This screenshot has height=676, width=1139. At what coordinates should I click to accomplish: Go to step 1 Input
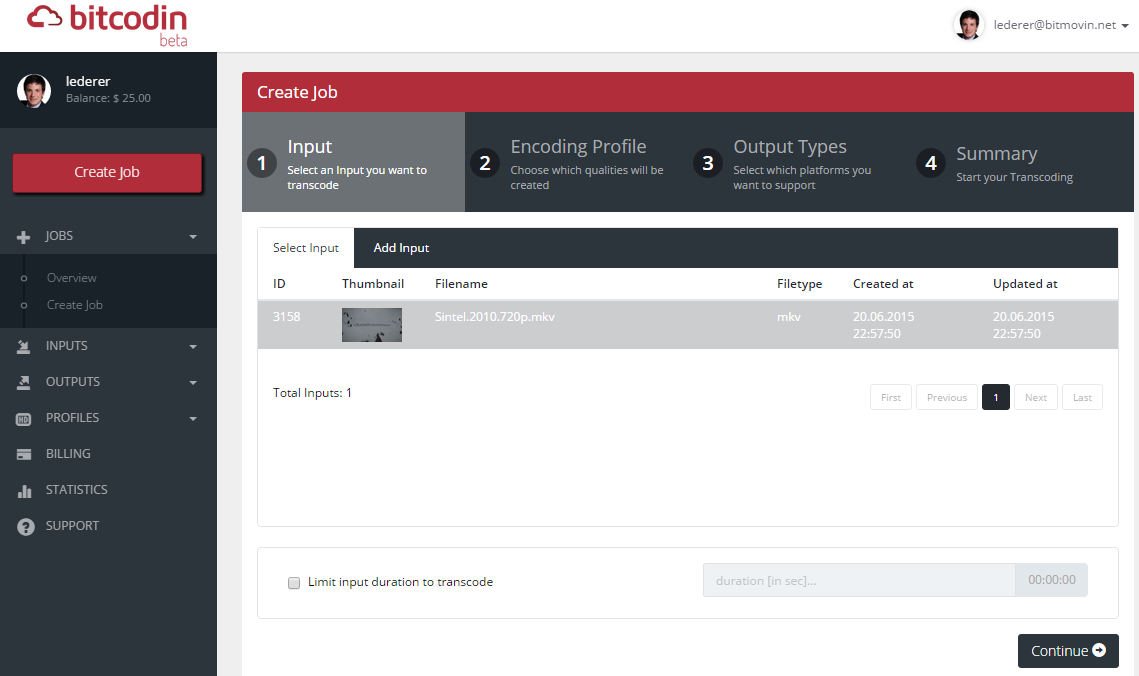(x=354, y=162)
